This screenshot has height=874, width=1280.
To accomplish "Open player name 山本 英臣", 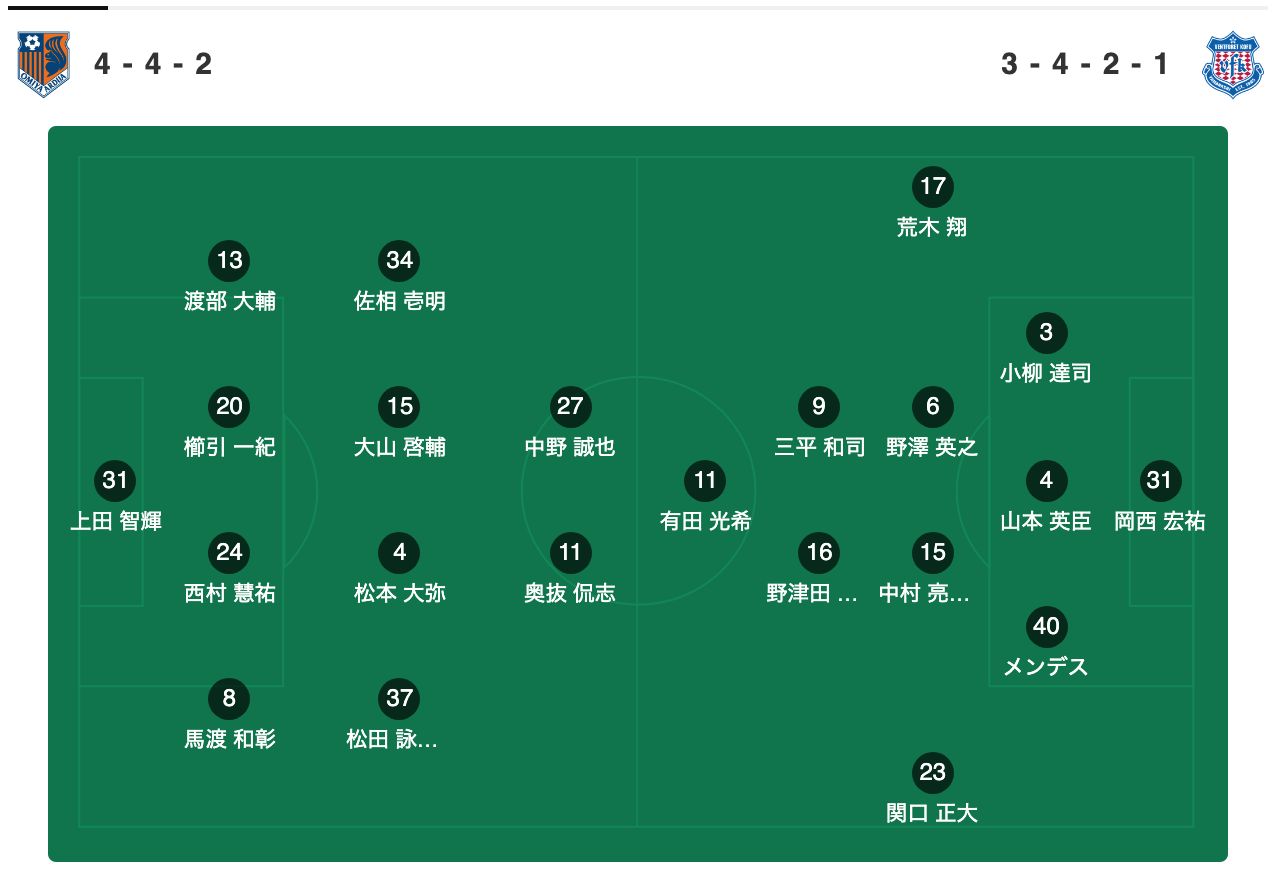I will 1046,521.
